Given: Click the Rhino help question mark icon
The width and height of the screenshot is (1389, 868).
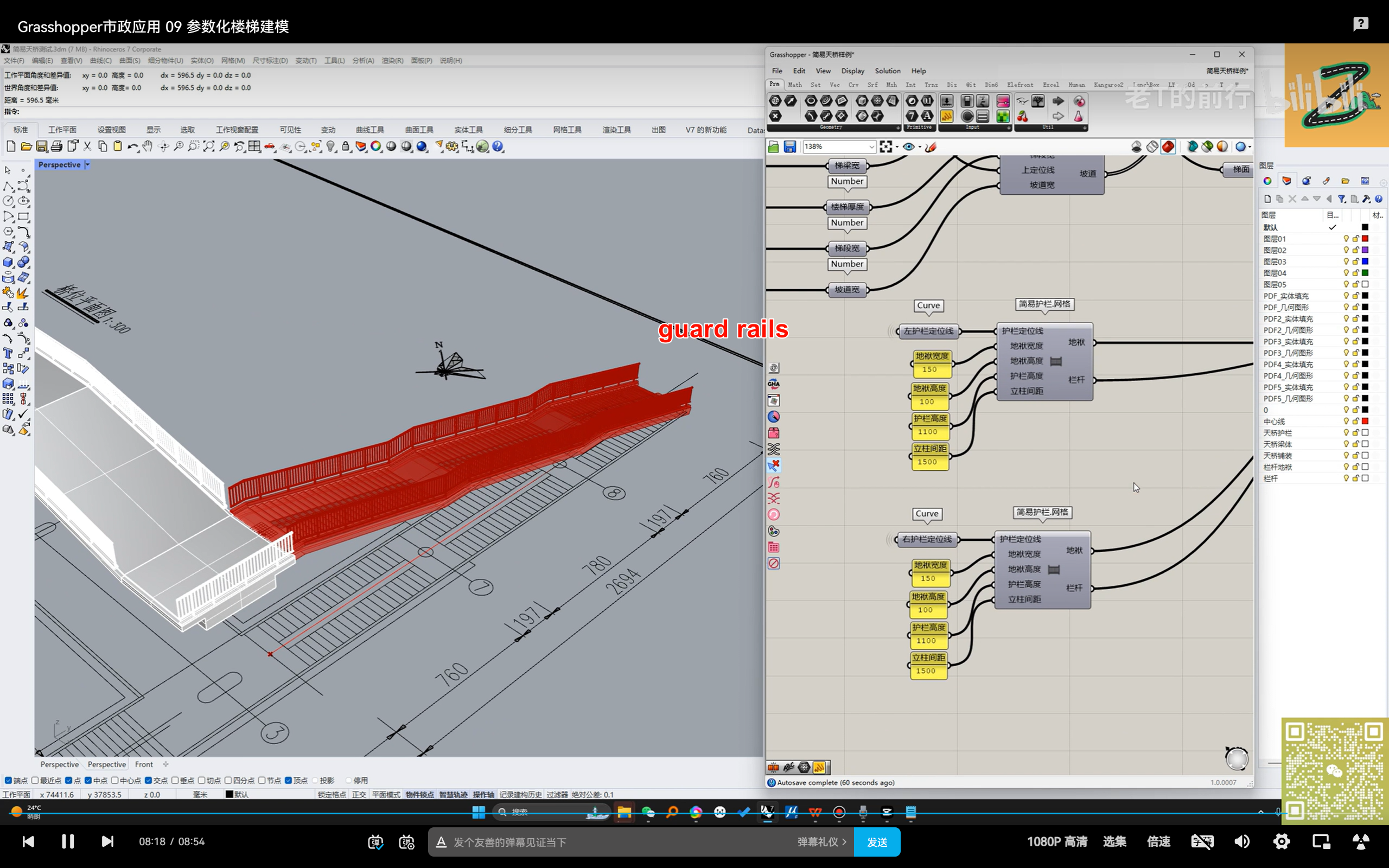Looking at the screenshot, I should click(x=498, y=147).
